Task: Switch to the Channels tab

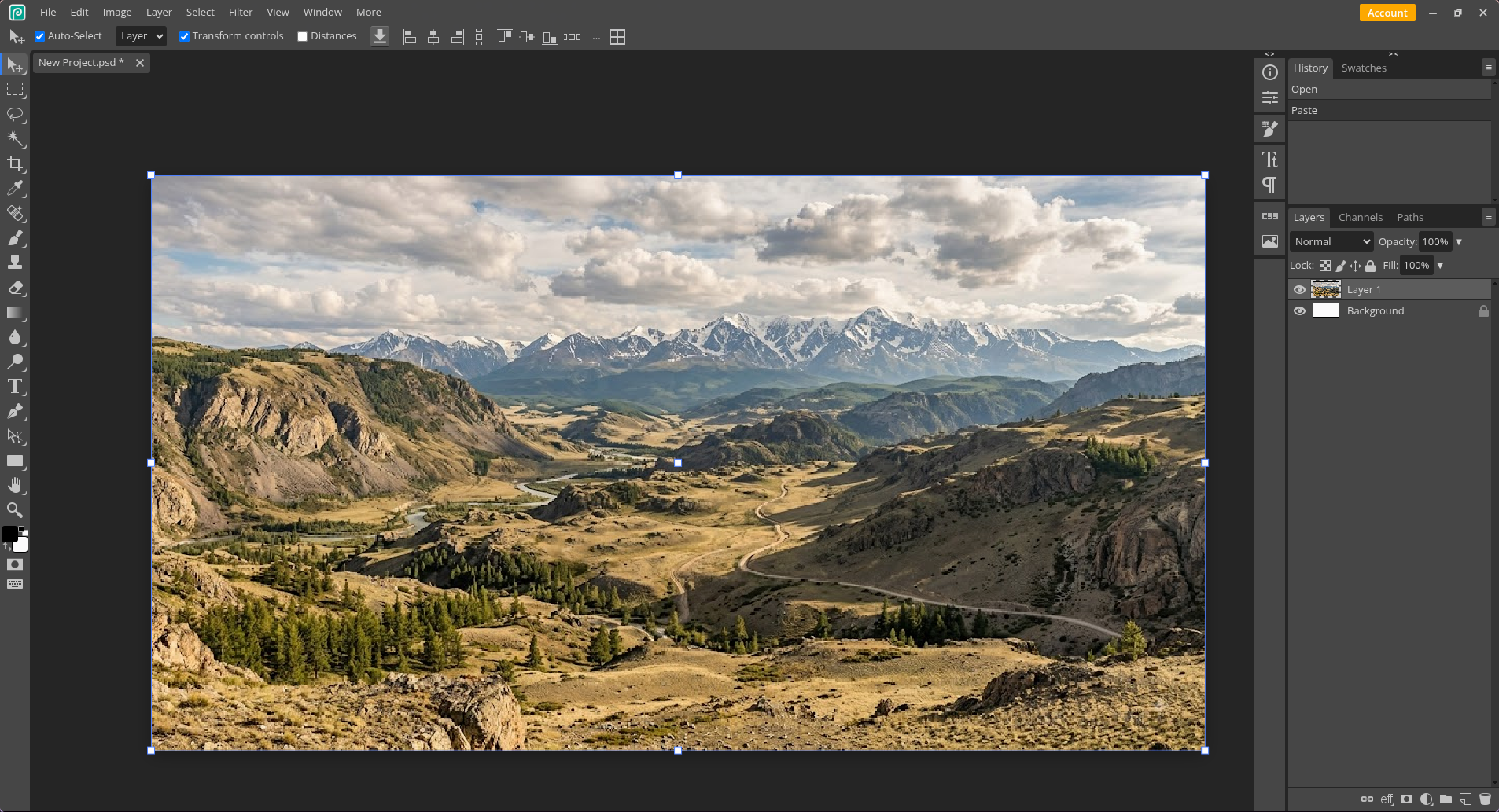Action: click(x=1361, y=217)
